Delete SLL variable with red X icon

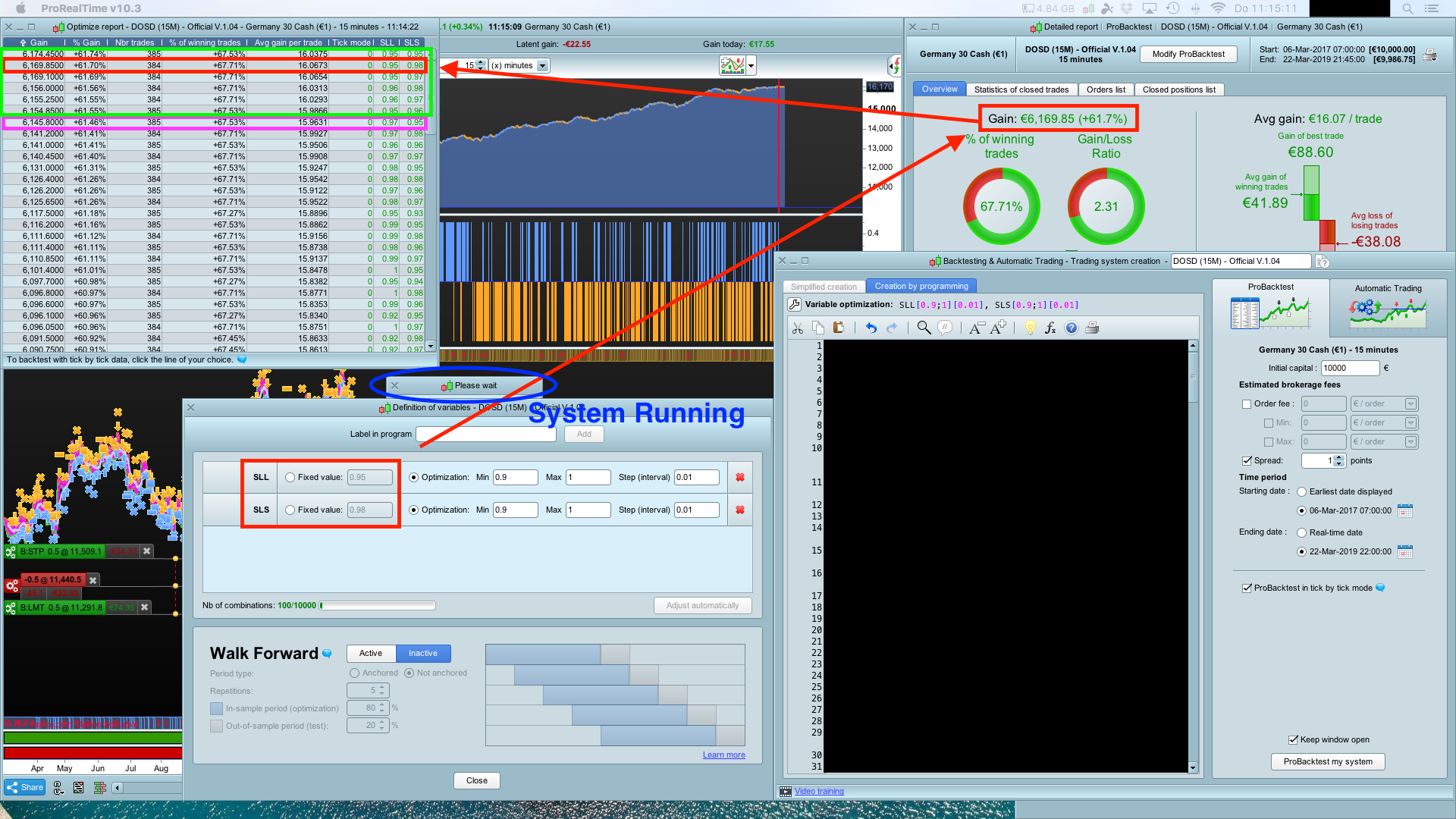[740, 478]
